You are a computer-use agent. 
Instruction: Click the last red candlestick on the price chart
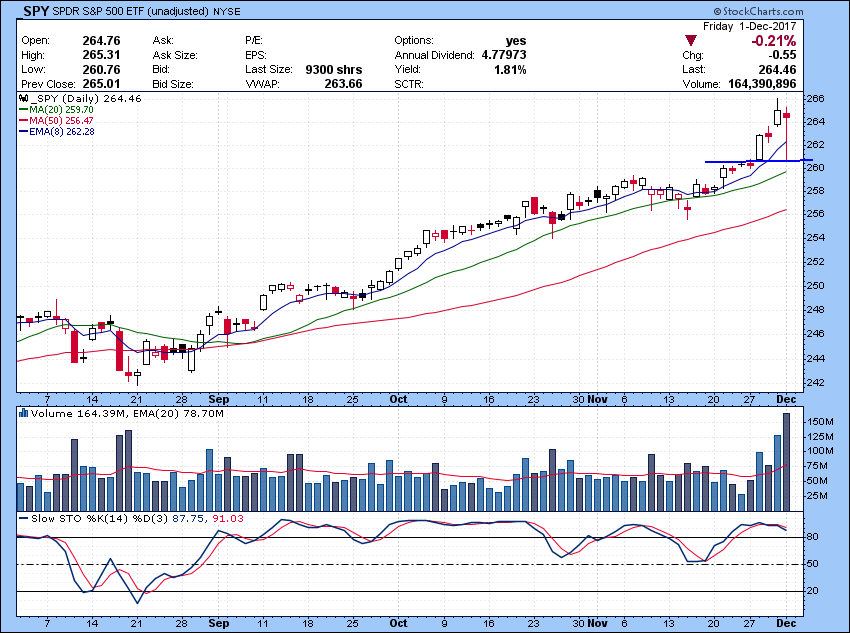click(x=787, y=133)
